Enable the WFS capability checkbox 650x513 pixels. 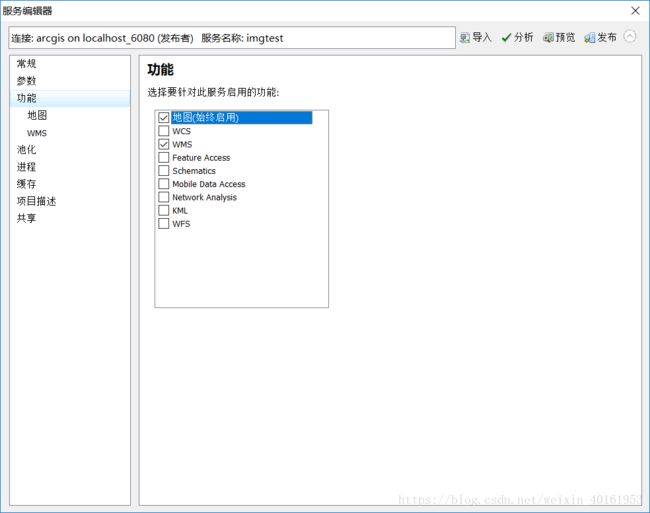click(164, 223)
